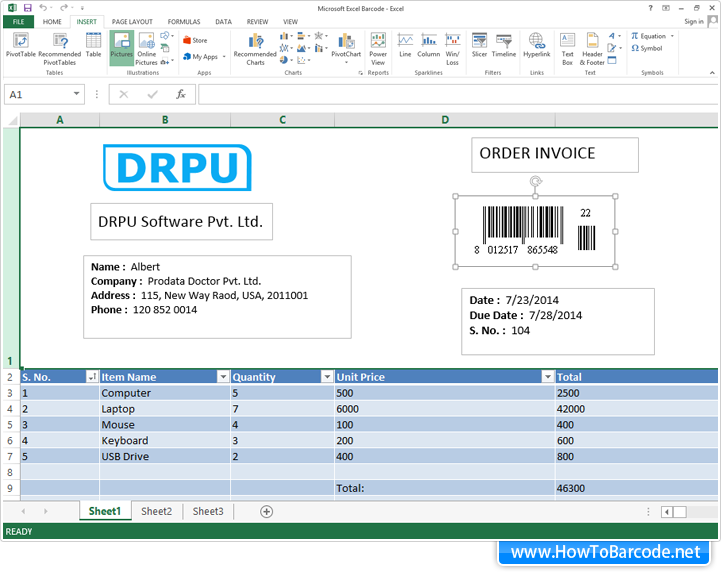Image resolution: width=721 pixels, height=572 pixels.
Task: Switch to the REVIEW tab
Action: tap(258, 22)
